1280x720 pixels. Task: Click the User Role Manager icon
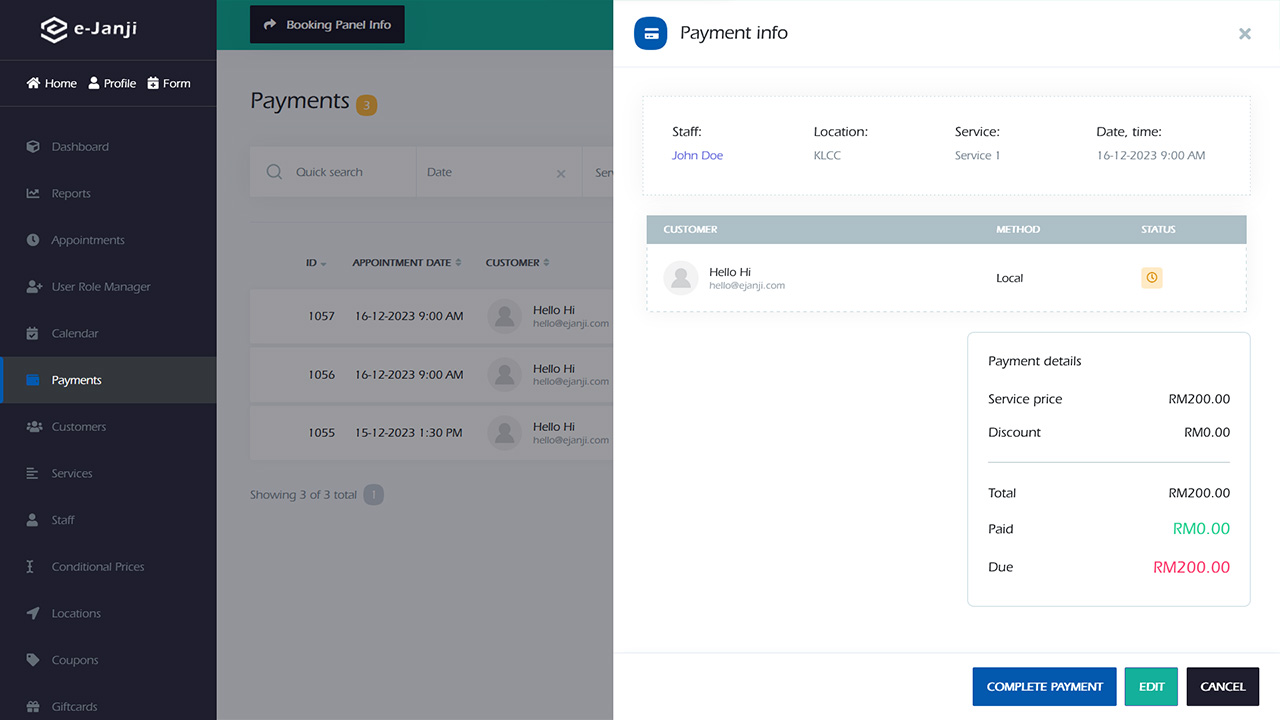coord(33,287)
